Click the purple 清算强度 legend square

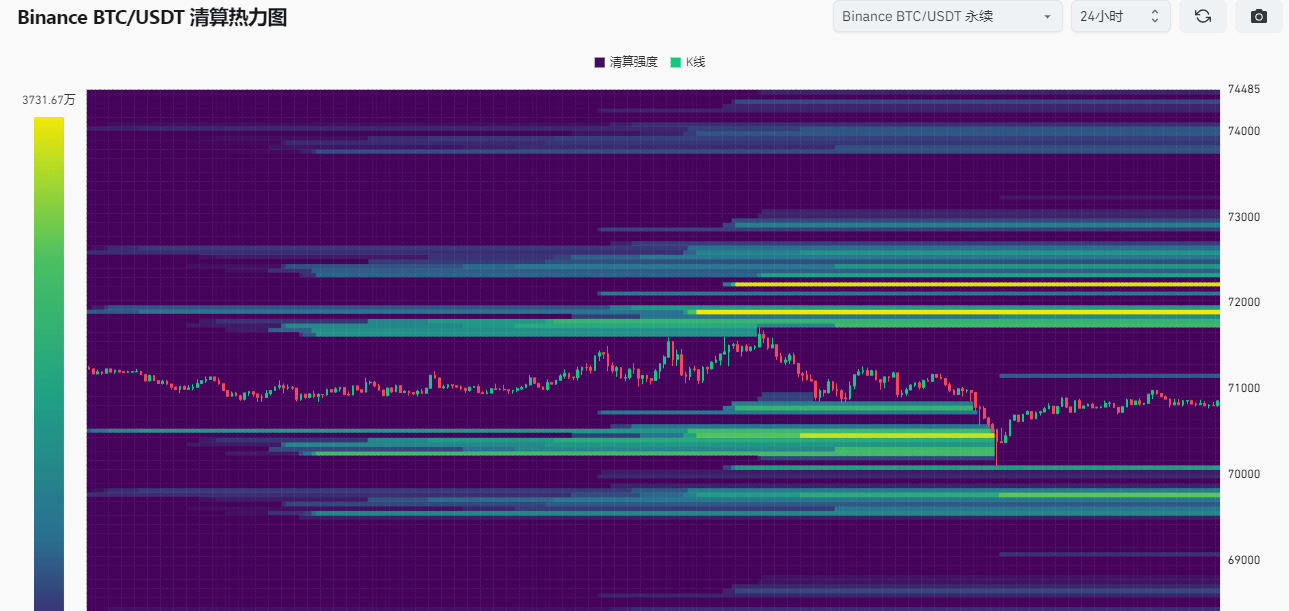(x=600, y=62)
